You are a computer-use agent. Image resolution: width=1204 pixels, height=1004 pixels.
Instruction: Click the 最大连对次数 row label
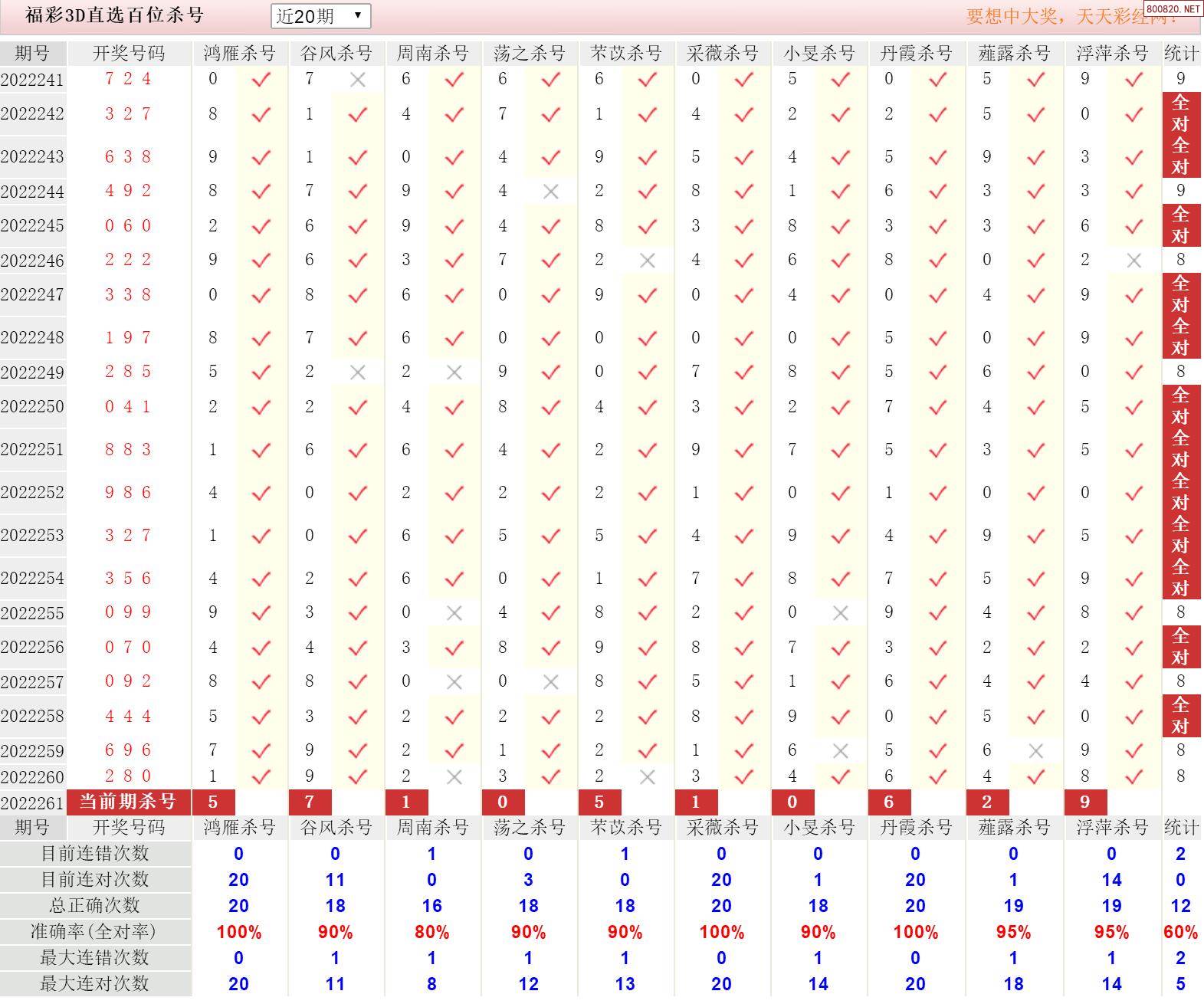click(x=95, y=984)
